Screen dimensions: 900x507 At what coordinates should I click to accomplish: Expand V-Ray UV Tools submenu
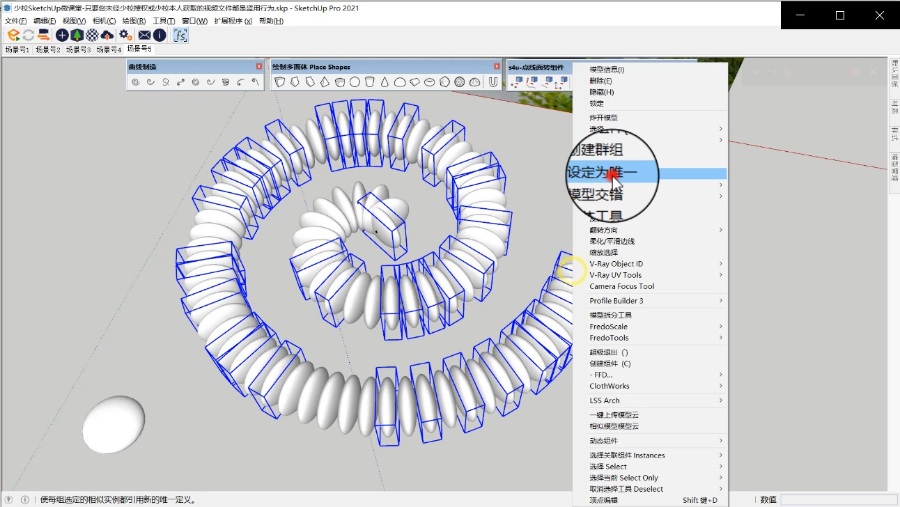coord(650,275)
